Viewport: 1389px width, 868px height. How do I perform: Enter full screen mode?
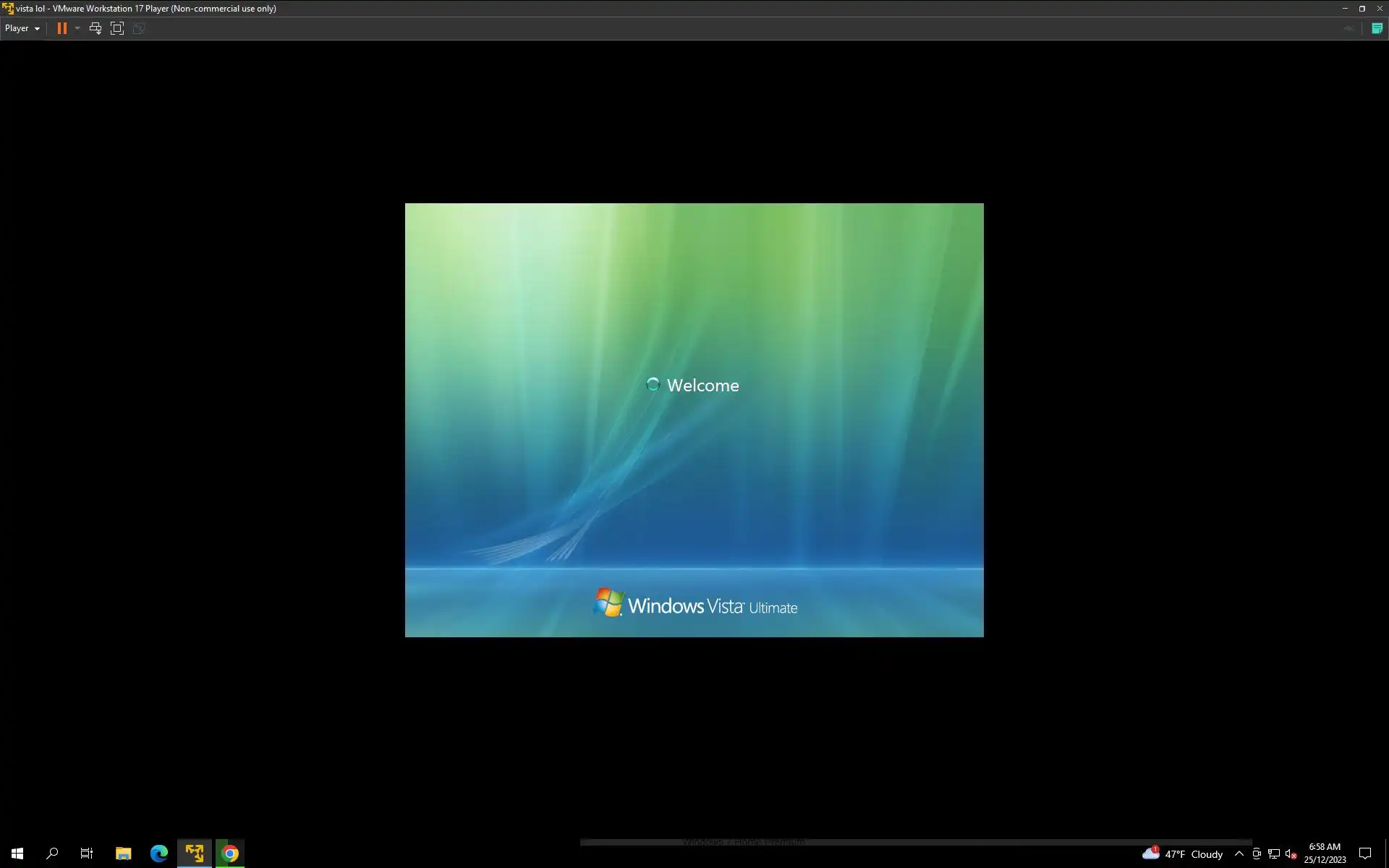coord(117,28)
